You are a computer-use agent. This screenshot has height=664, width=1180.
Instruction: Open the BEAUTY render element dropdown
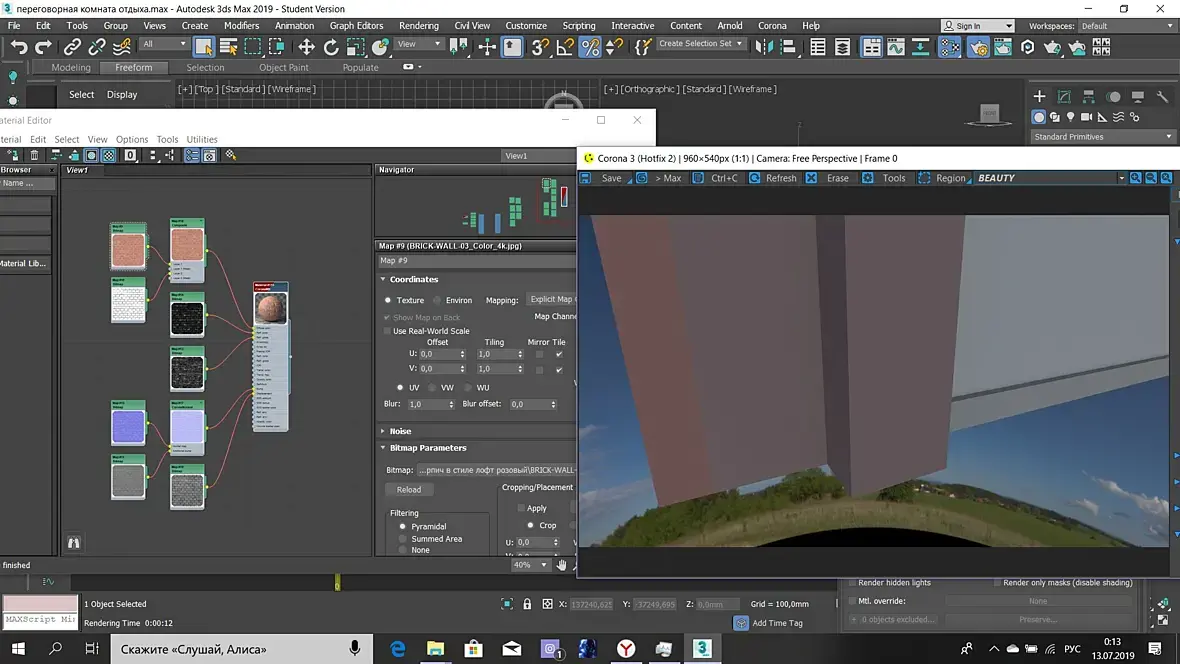pos(1050,178)
